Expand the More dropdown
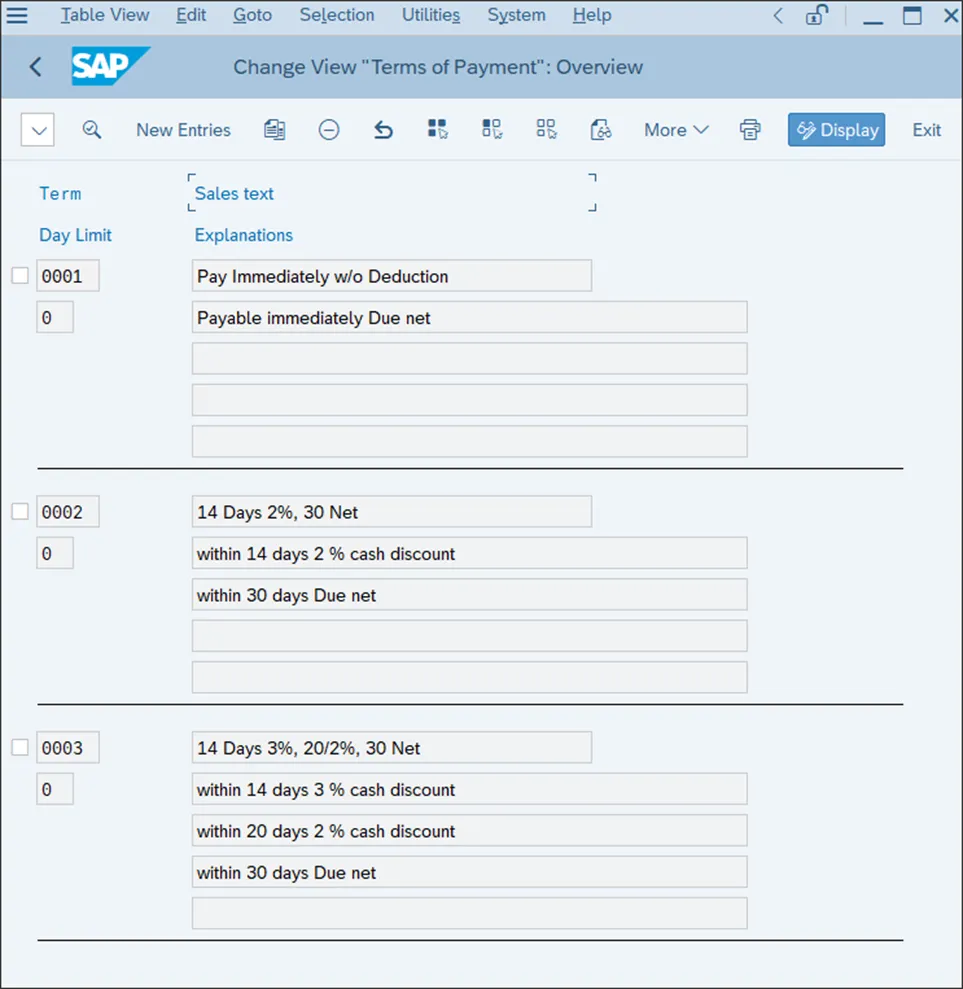Viewport: 963px width, 989px height. click(x=676, y=130)
